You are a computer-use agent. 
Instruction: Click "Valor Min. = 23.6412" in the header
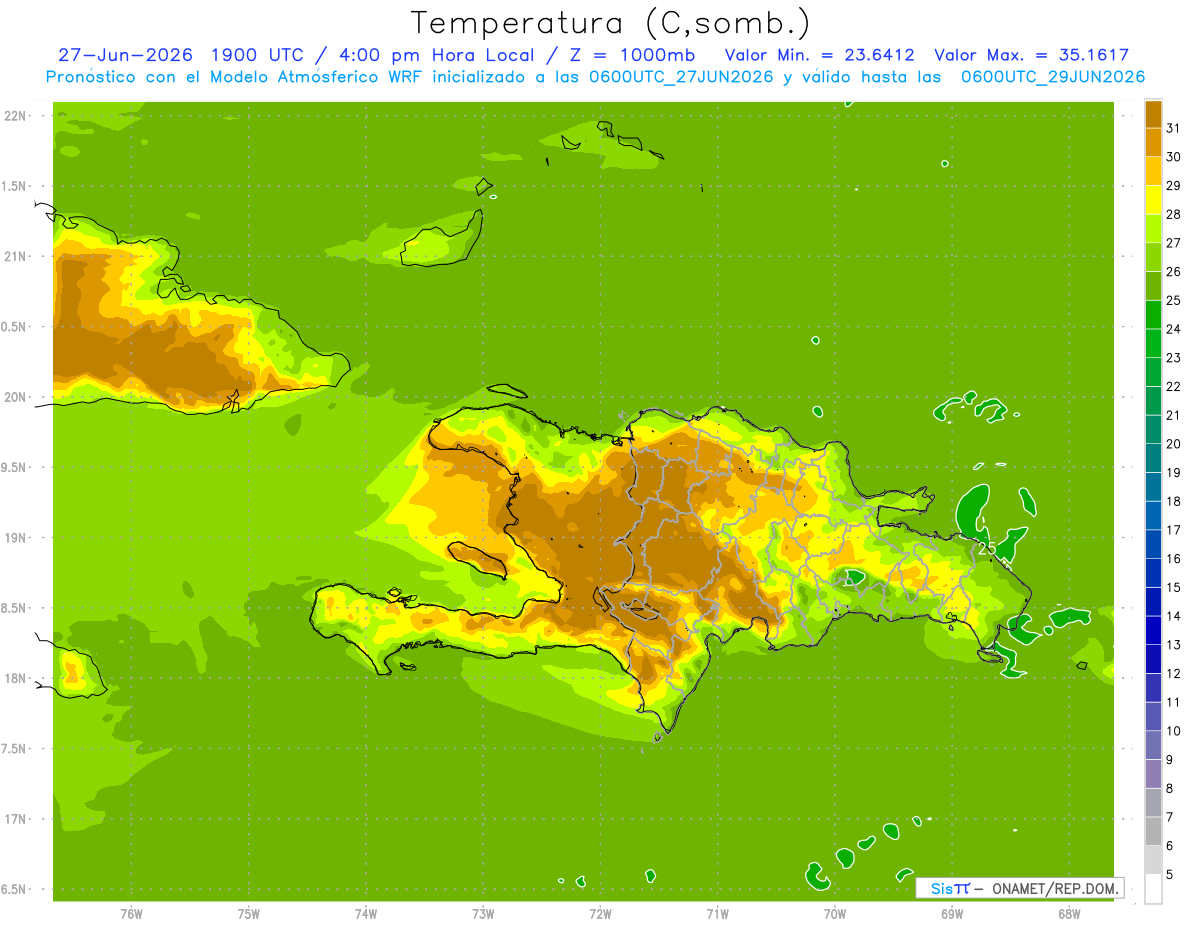point(819,55)
